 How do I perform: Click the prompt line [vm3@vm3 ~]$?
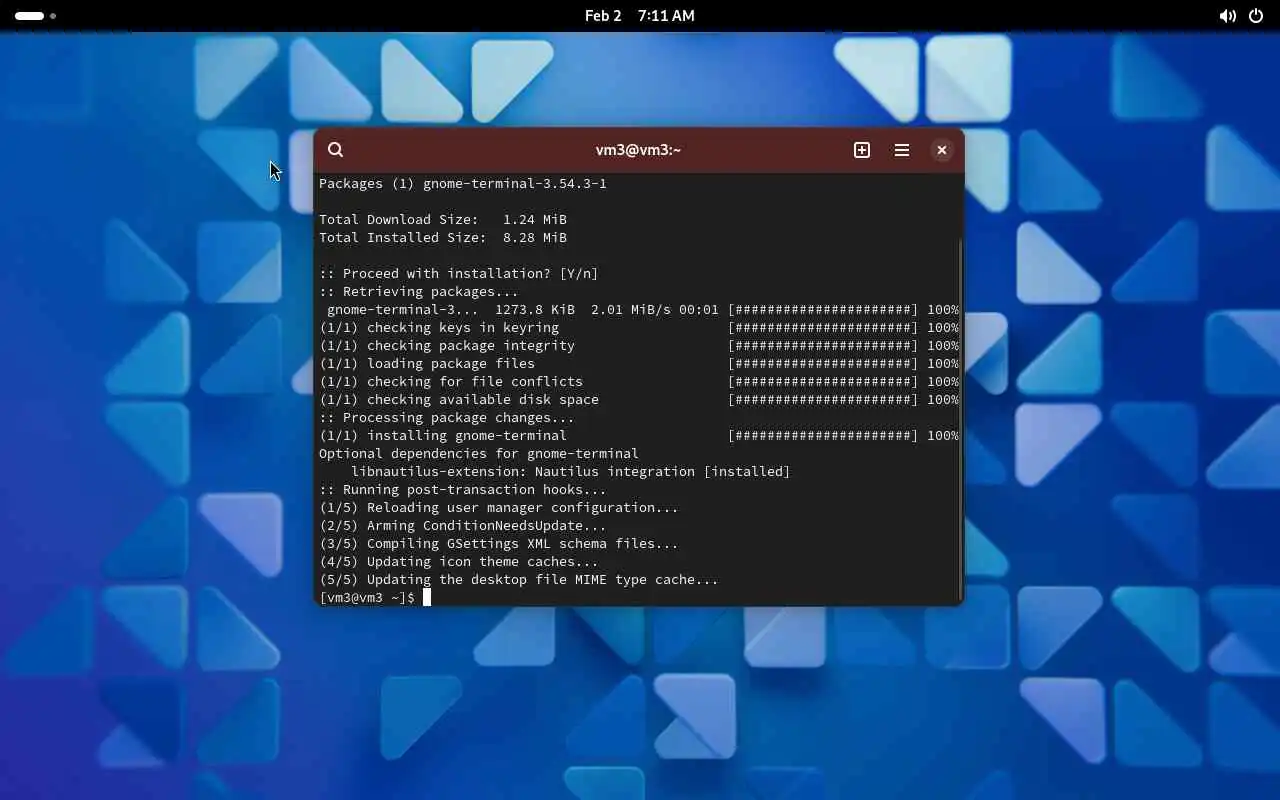[367, 597]
